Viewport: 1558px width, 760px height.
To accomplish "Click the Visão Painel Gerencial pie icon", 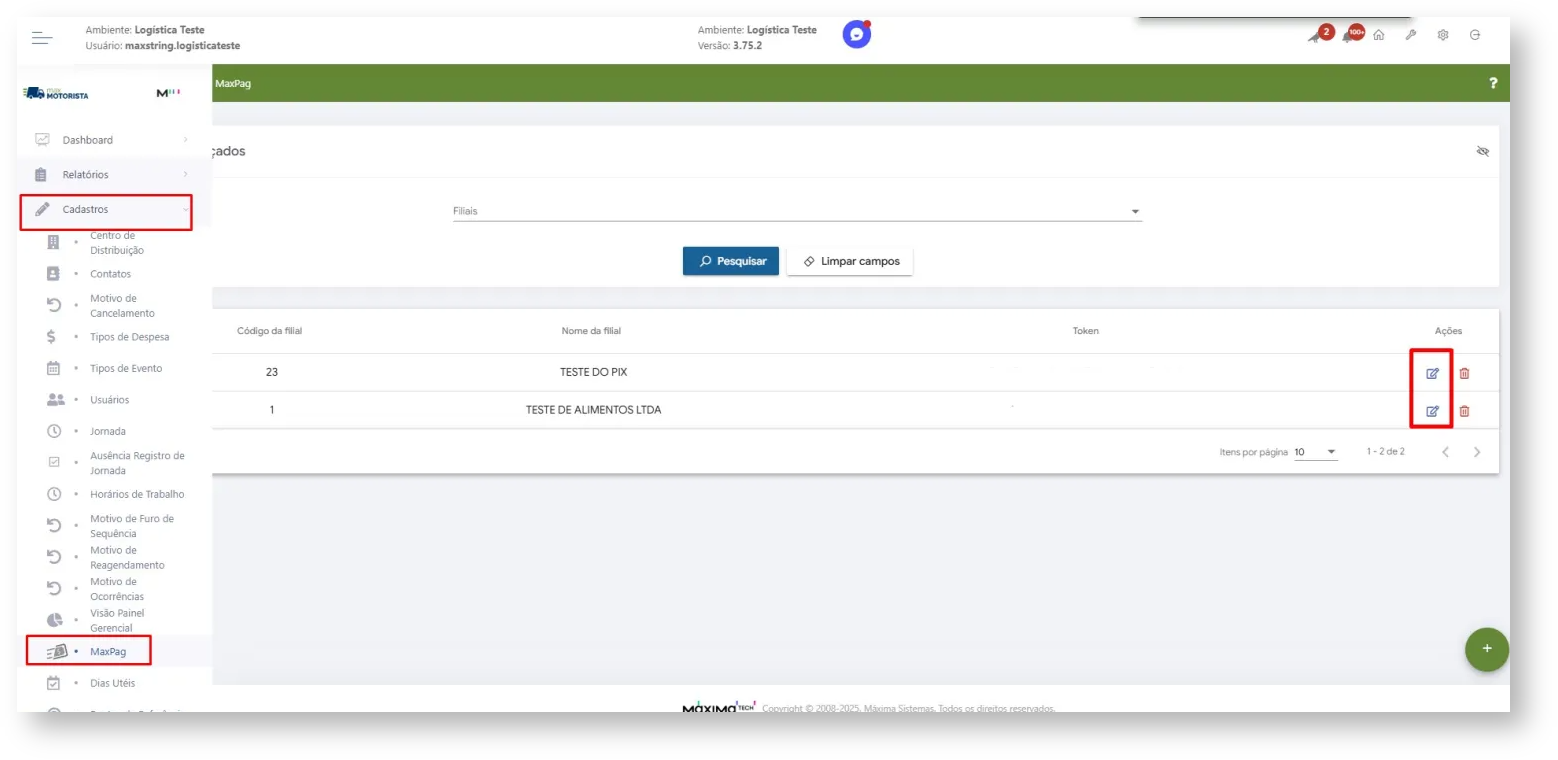I will point(55,620).
